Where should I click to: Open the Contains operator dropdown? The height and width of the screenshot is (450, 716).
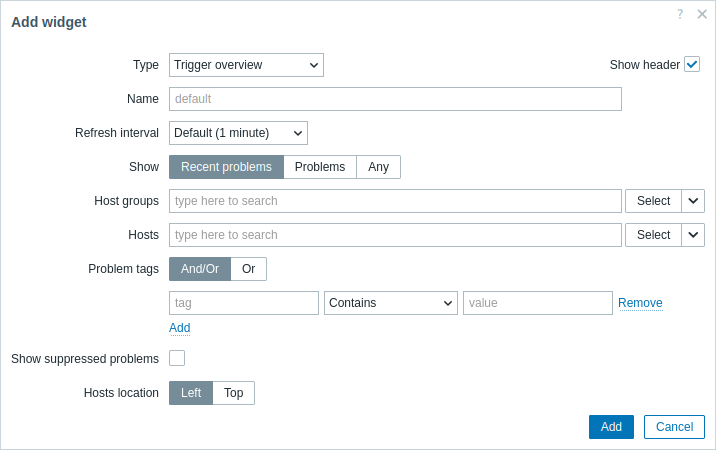click(390, 303)
